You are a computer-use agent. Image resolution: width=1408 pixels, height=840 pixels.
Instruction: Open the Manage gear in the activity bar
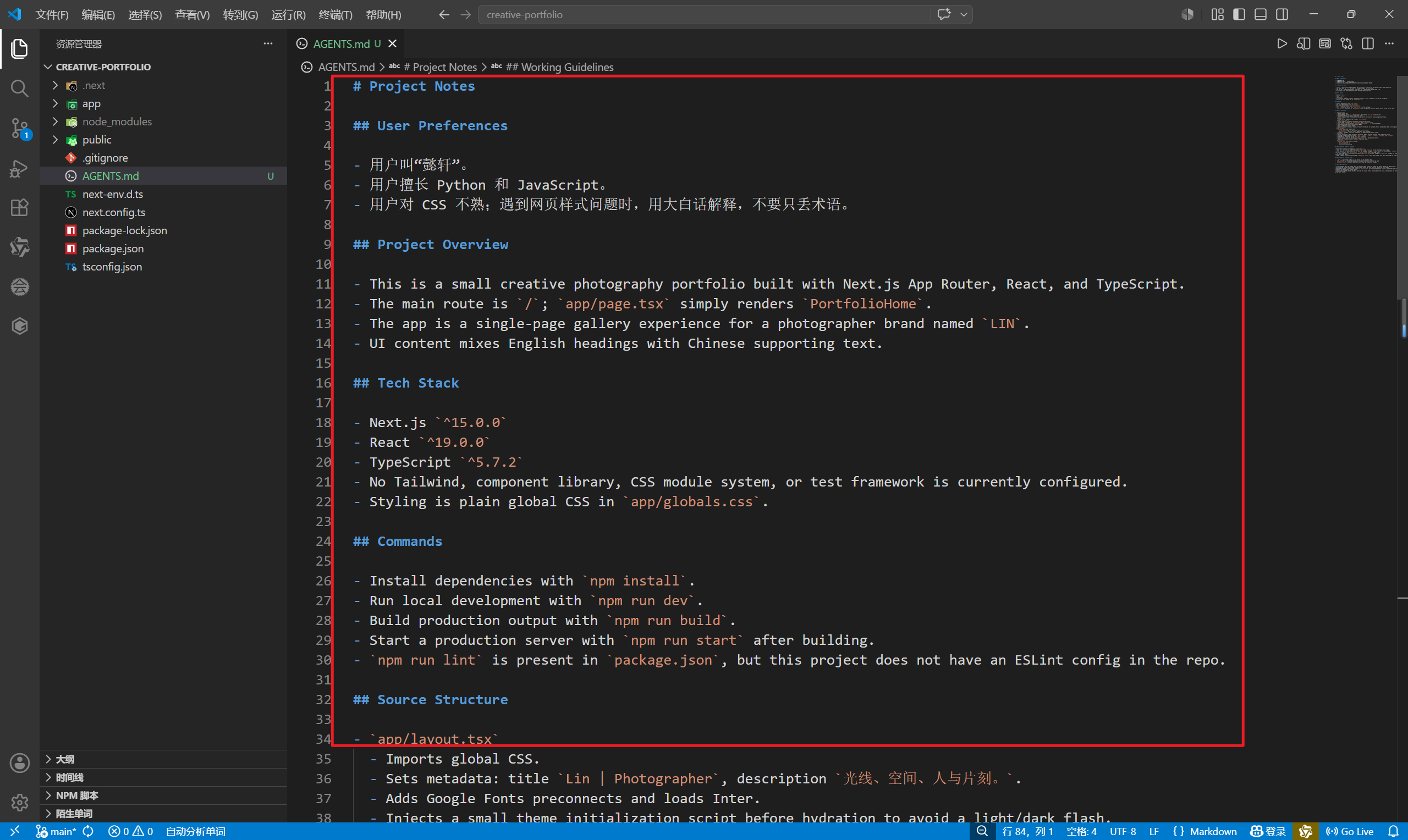pyautogui.click(x=19, y=802)
